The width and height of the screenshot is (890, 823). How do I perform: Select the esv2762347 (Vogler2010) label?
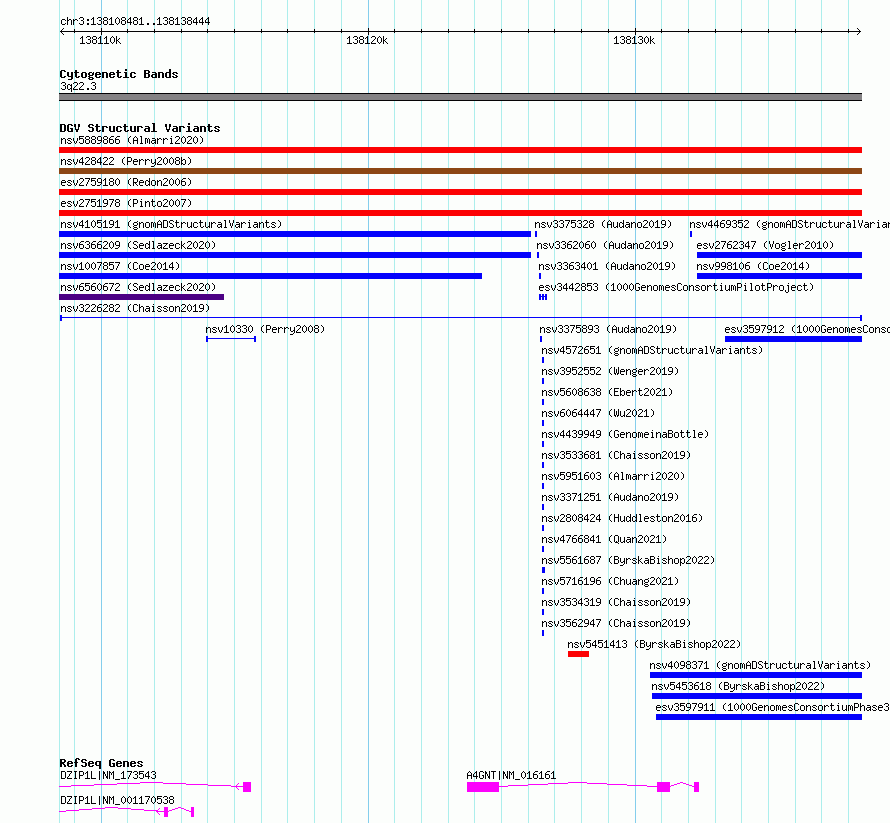coord(765,245)
